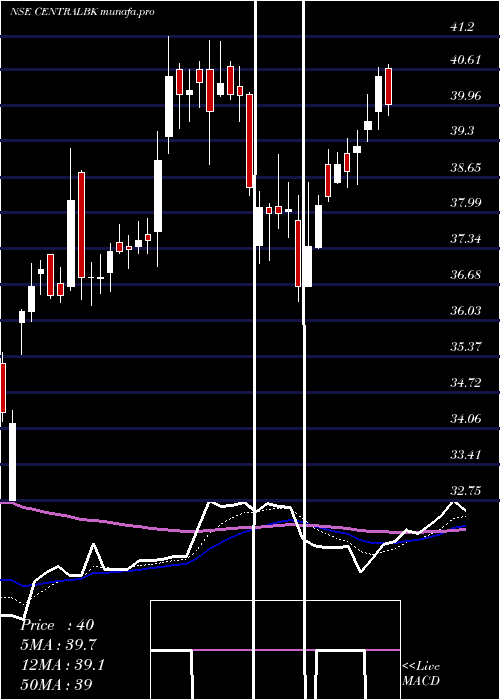This screenshot has width=500, height=700.
Task: Click the last red candlestick near 40.61
Action: coord(388,87)
